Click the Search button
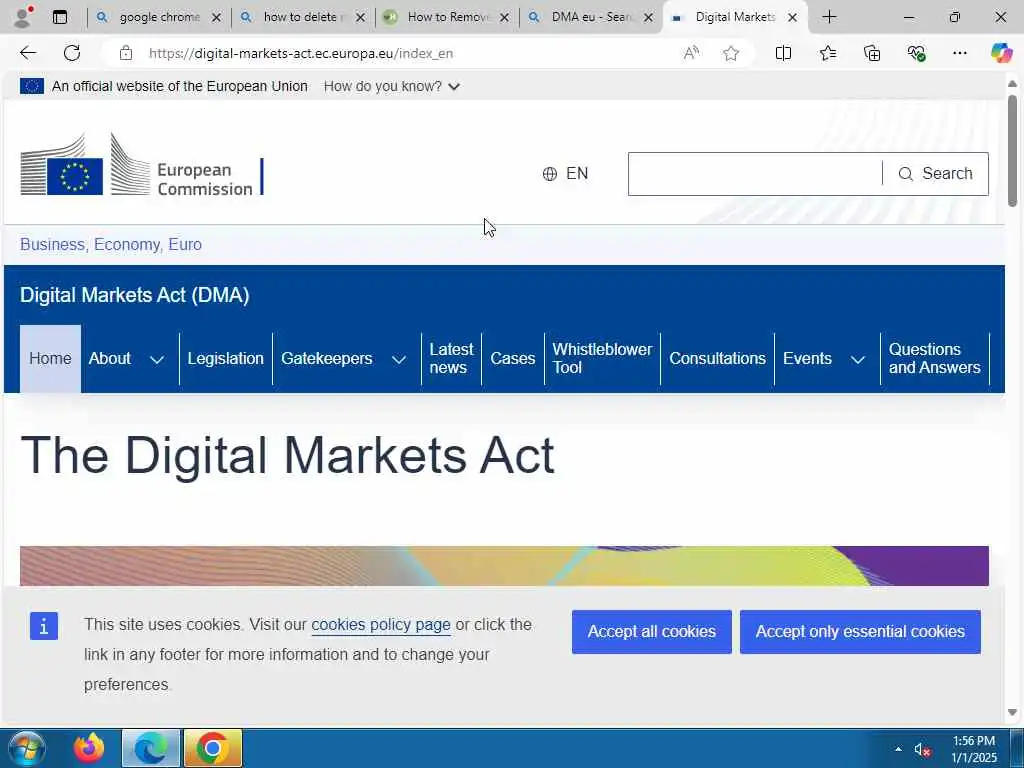Image resolution: width=1024 pixels, height=768 pixels. coord(936,174)
